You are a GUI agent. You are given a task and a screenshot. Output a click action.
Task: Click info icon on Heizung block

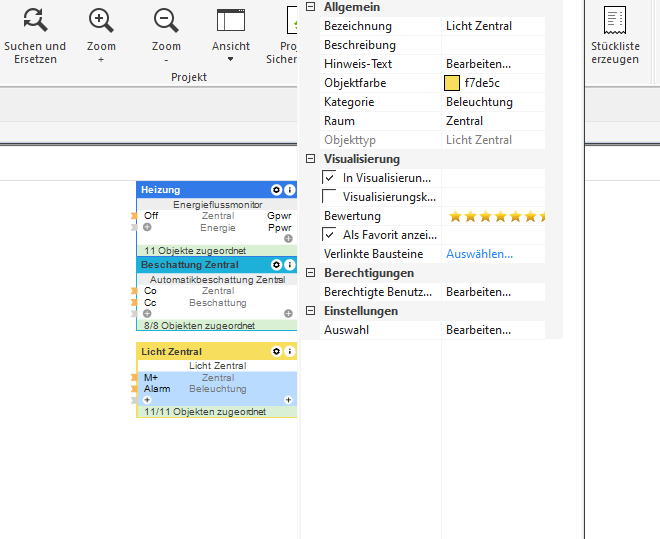pos(290,189)
